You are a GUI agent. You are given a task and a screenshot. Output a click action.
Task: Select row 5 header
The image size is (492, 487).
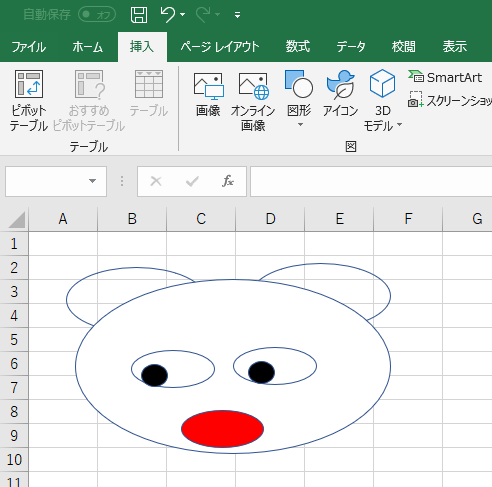coord(14,340)
